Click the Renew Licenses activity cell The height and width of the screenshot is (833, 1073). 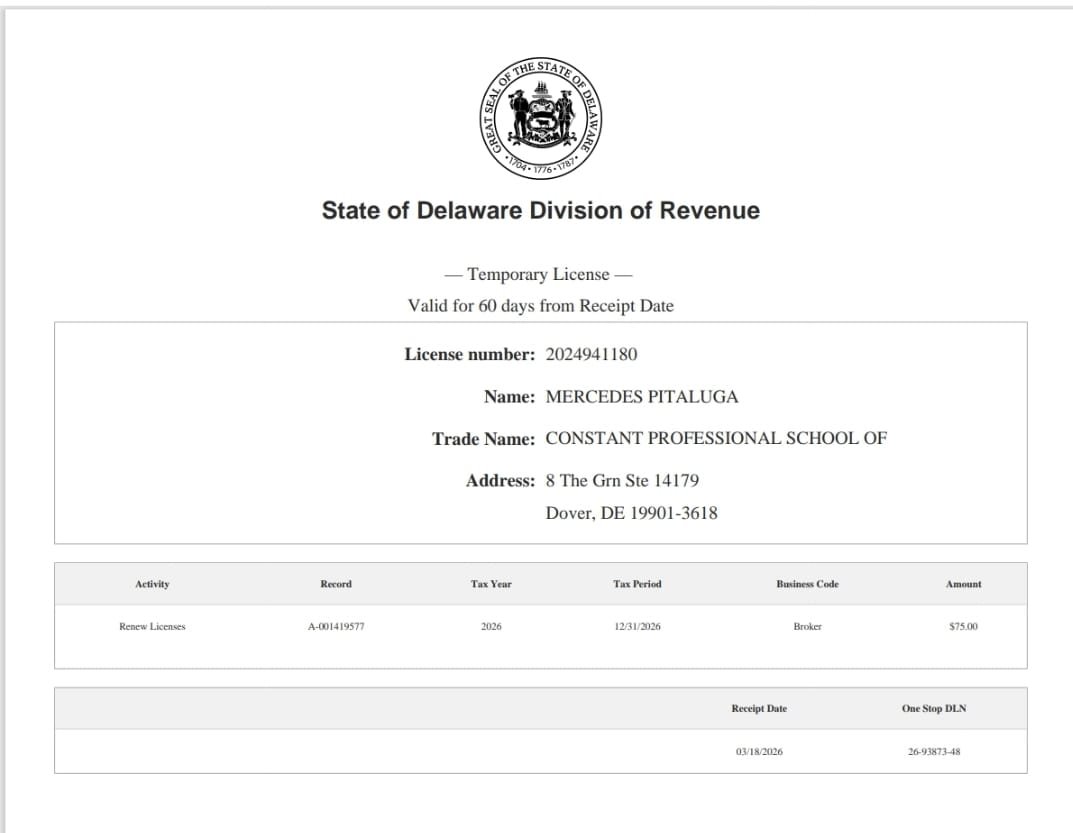(x=152, y=627)
